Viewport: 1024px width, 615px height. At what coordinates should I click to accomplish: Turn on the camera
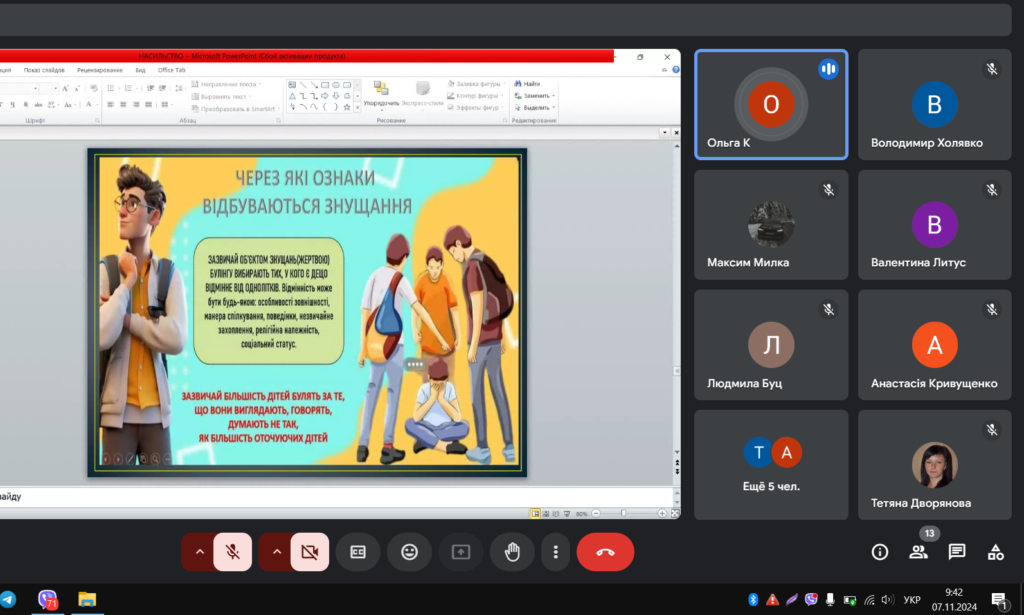[x=309, y=551]
